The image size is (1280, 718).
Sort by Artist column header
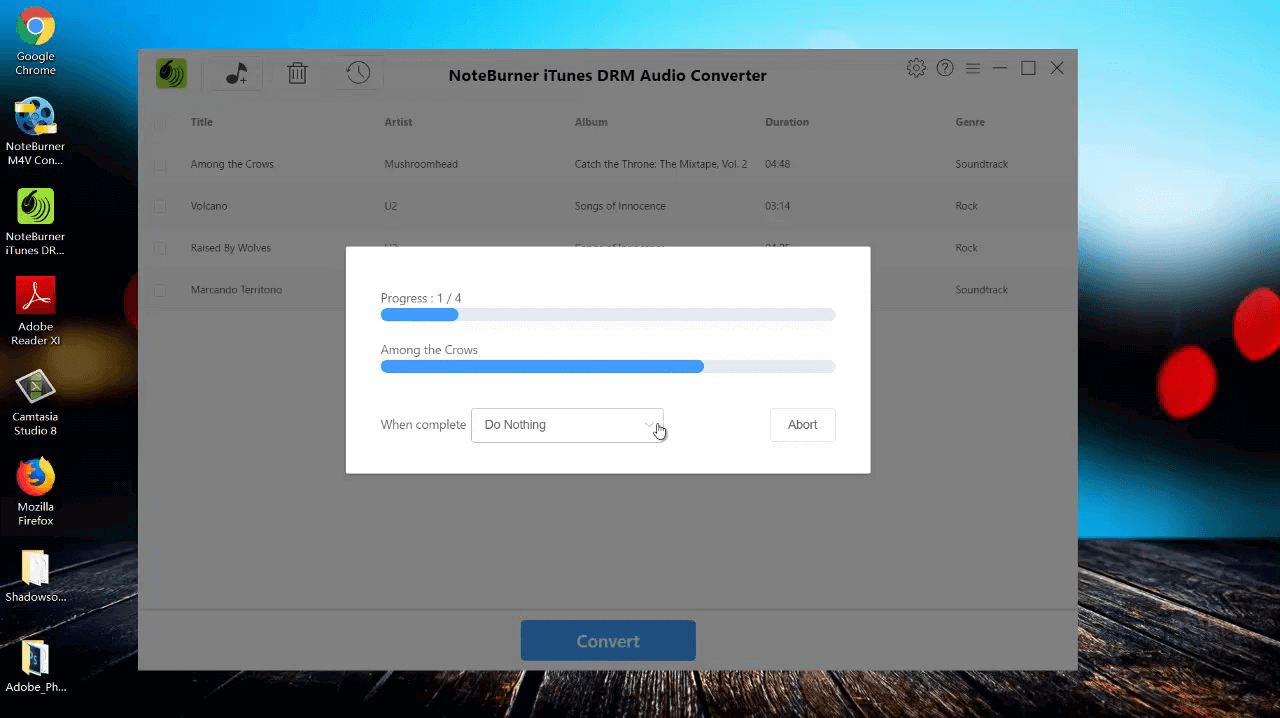tap(398, 122)
